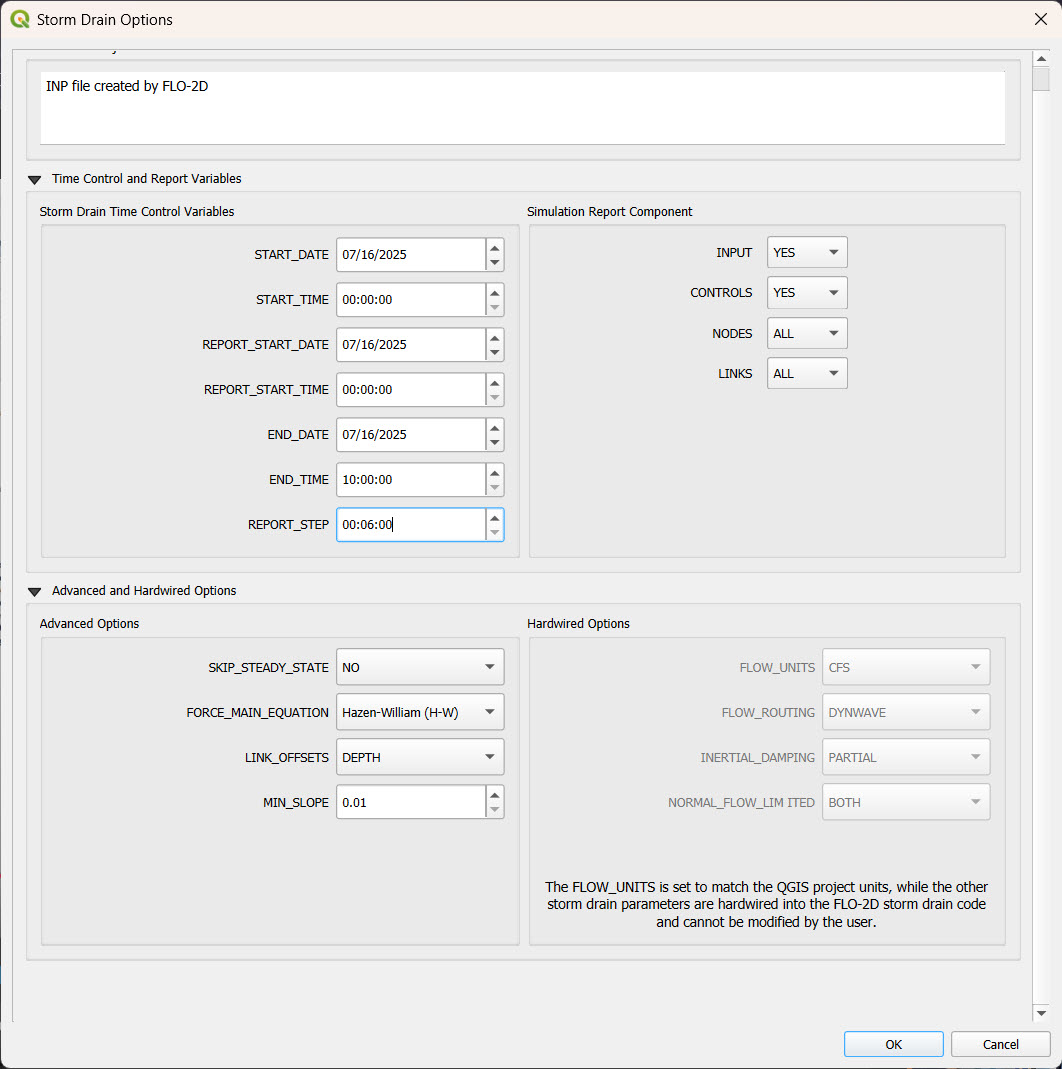Increase END_TIME with up arrow

coord(494,471)
